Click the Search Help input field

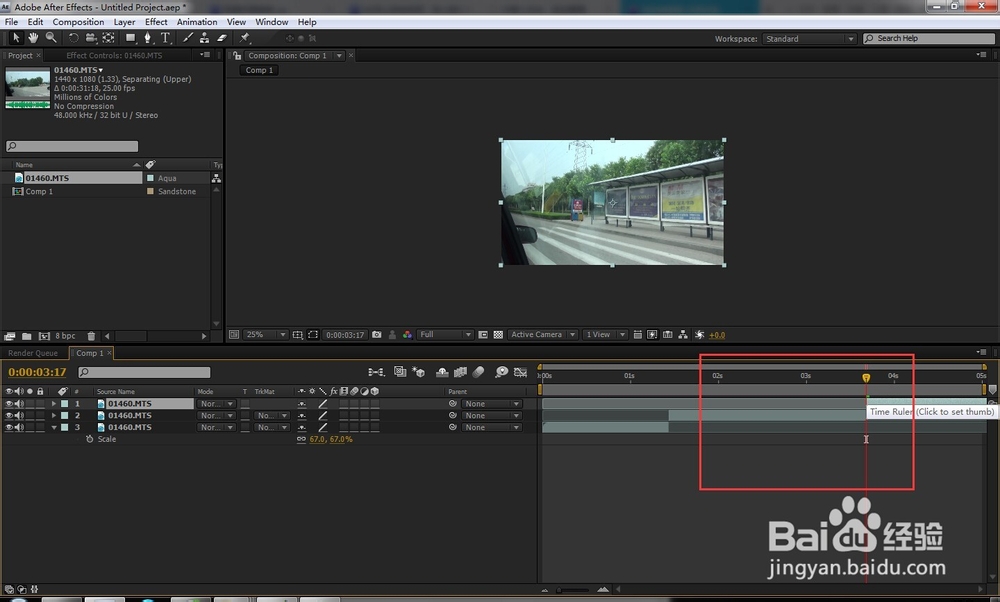click(930, 39)
